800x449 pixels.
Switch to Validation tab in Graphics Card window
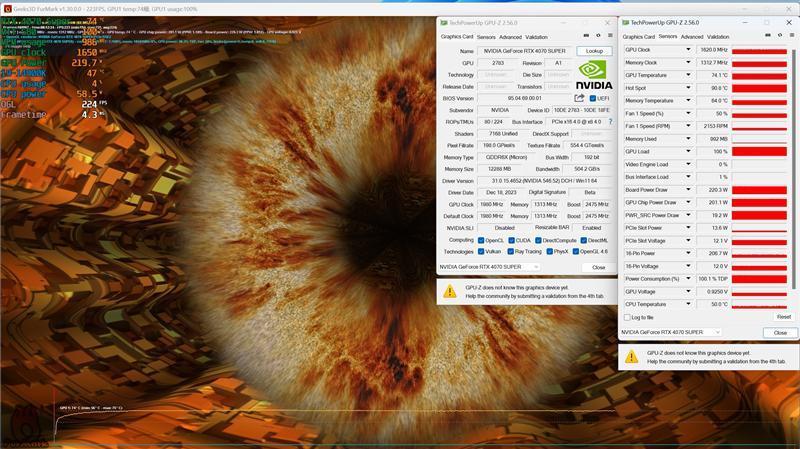536,37
